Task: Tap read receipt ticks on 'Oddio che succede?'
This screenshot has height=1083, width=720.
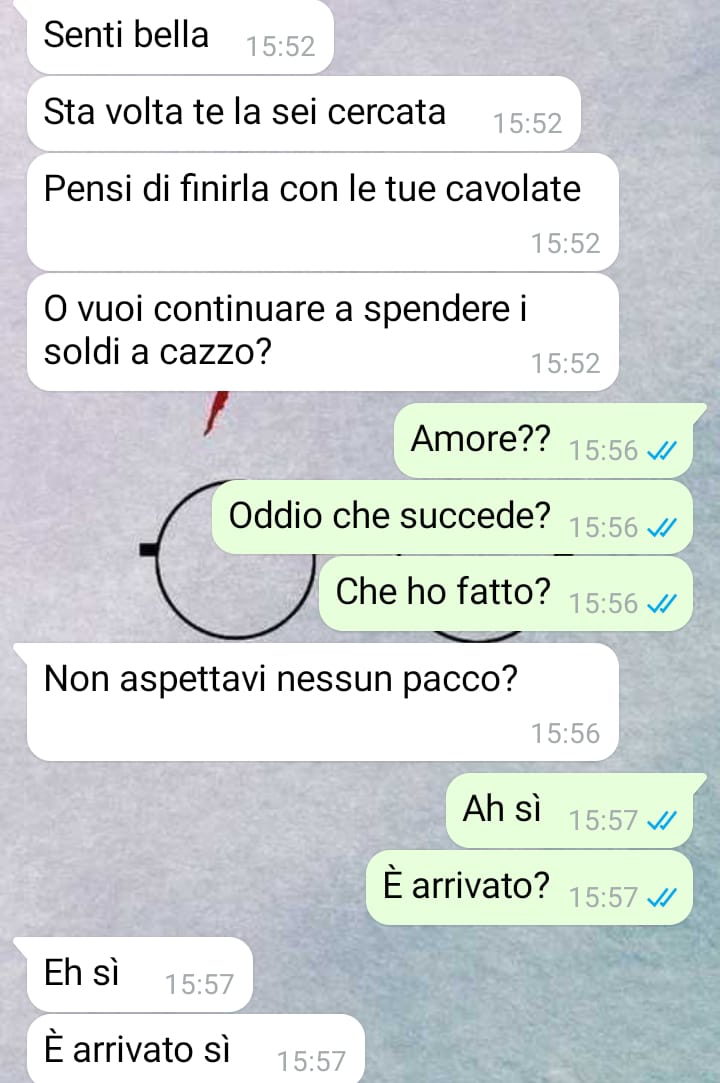Action: pos(661,528)
